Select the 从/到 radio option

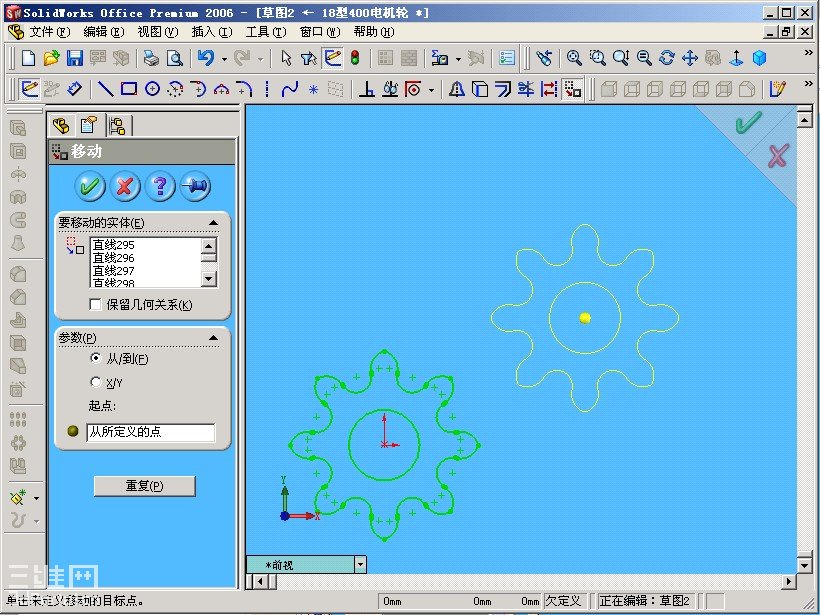click(96, 358)
